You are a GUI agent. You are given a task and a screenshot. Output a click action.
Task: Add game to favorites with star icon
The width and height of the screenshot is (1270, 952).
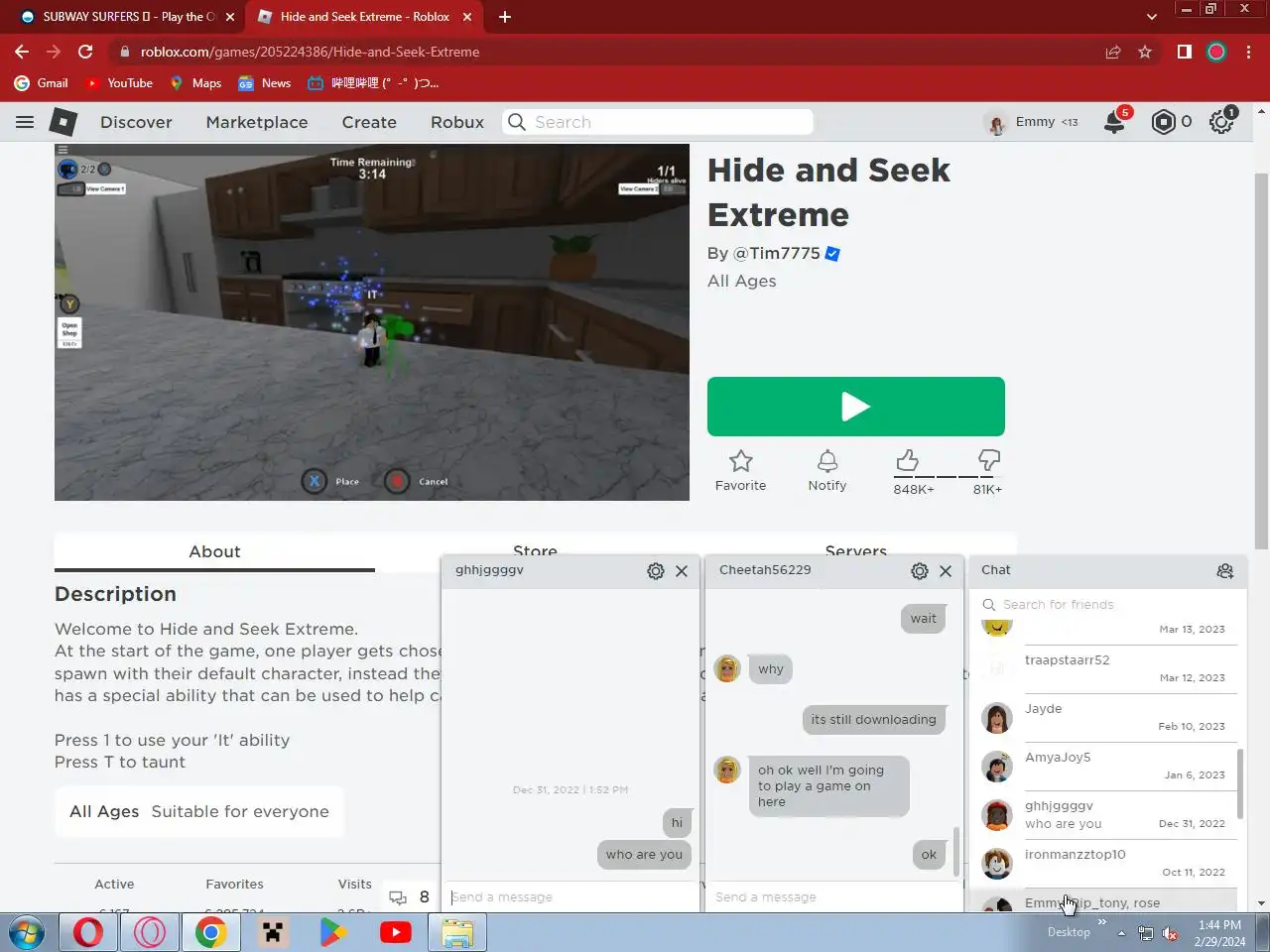[x=740, y=471]
